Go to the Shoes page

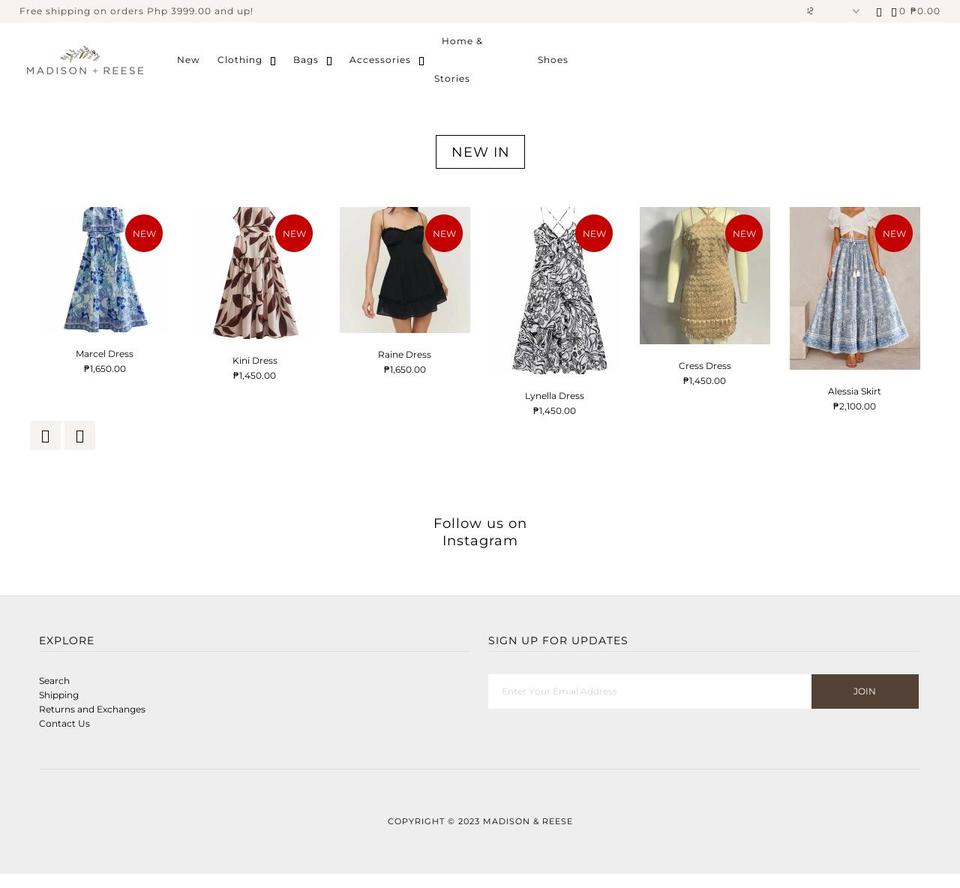(552, 60)
